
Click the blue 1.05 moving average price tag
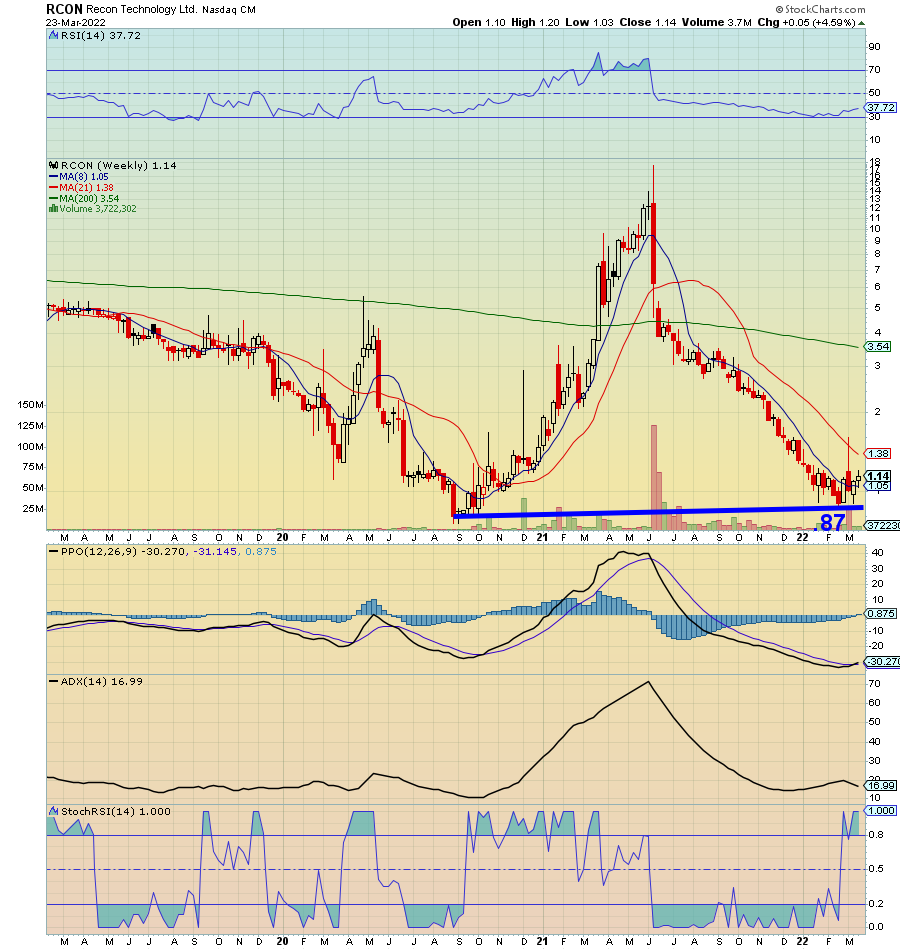coord(878,486)
